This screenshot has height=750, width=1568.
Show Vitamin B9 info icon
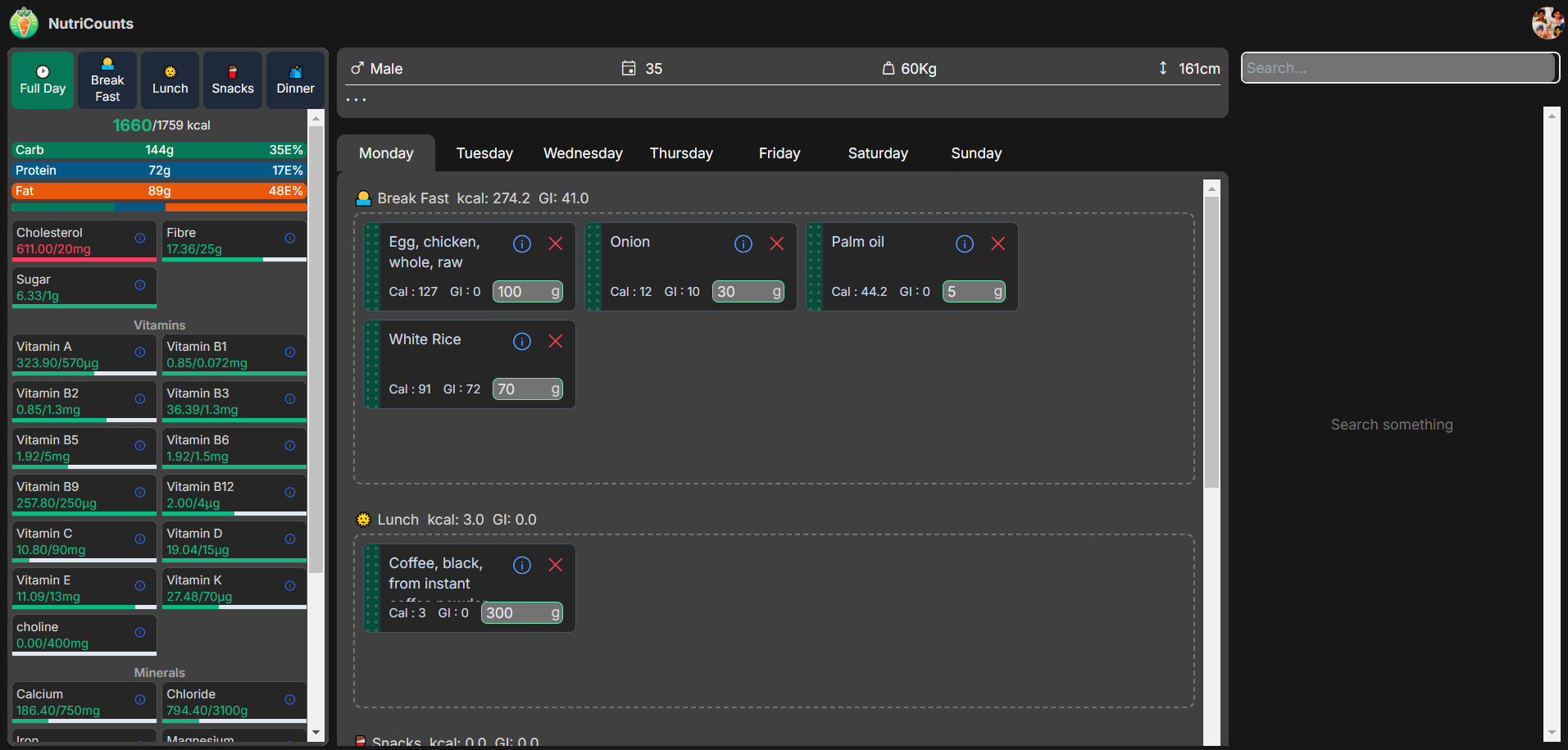pos(140,493)
